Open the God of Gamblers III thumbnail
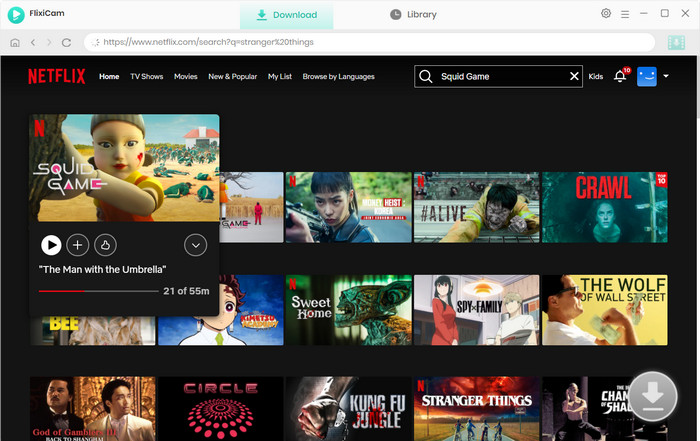Screen dimensions: 700x441 pyautogui.click(x=93, y=409)
